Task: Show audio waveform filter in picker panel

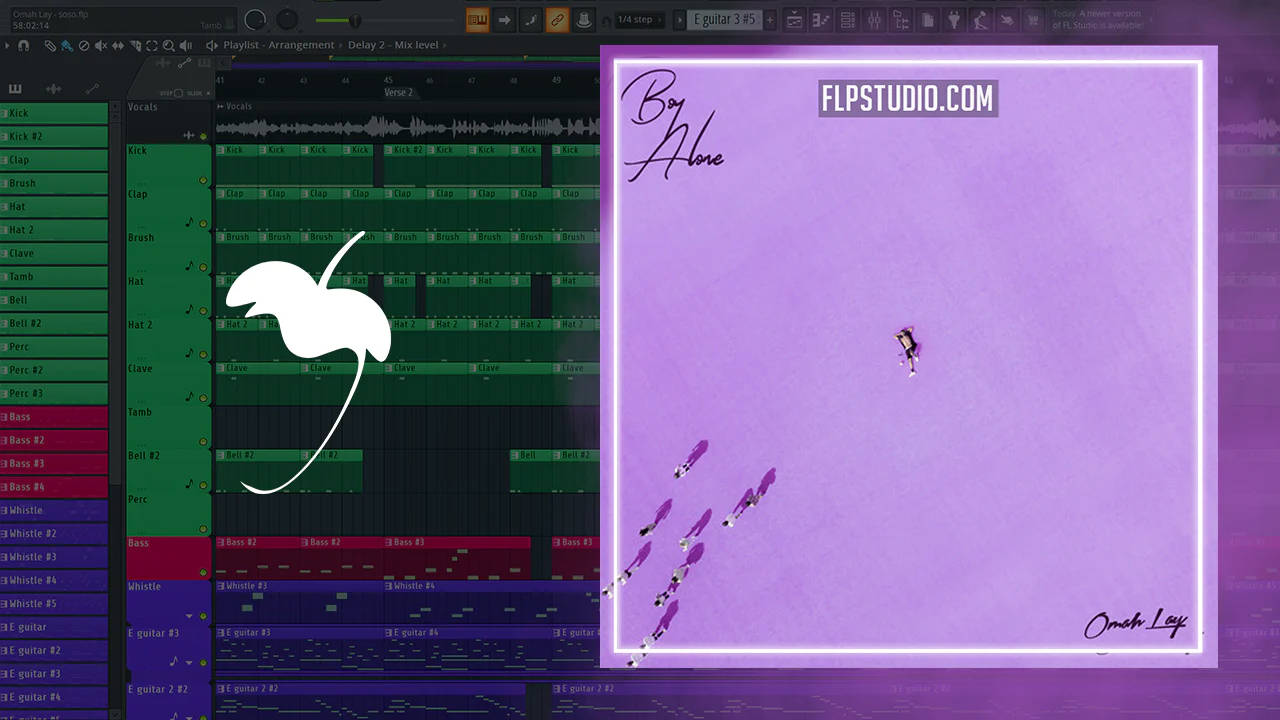Action: [54, 89]
